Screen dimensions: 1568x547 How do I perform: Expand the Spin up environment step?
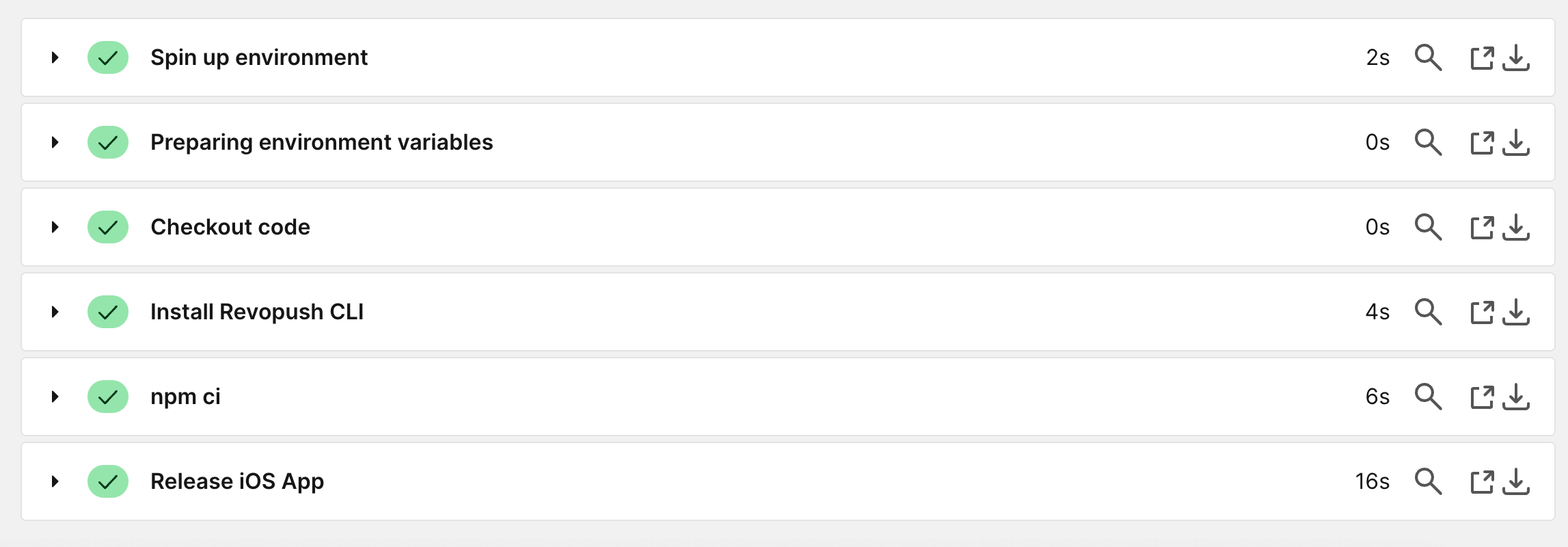point(55,57)
